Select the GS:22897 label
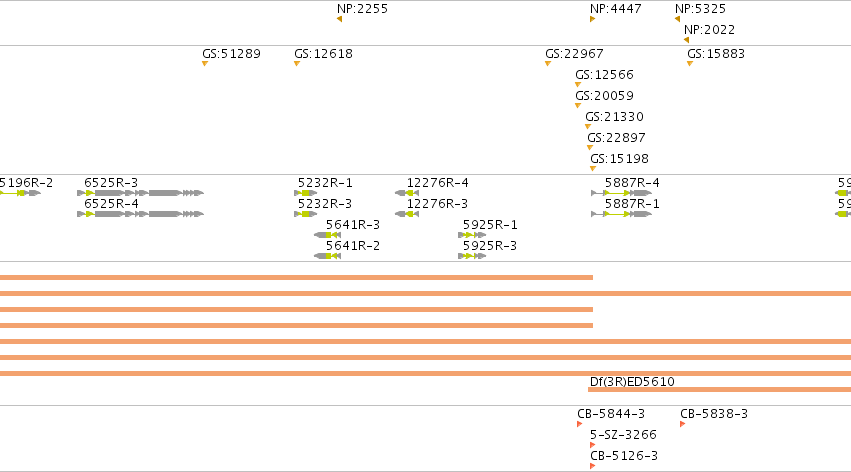 point(616,138)
